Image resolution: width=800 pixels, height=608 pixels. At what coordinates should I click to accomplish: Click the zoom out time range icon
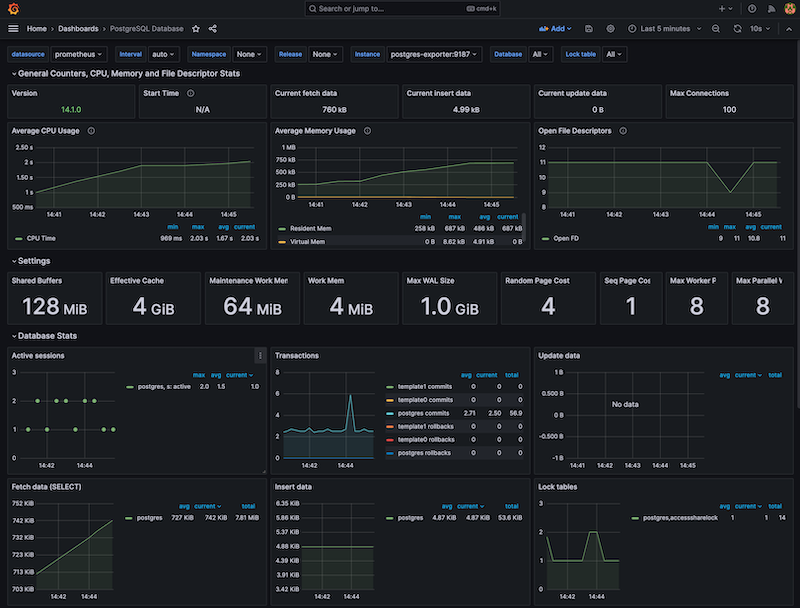716,29
